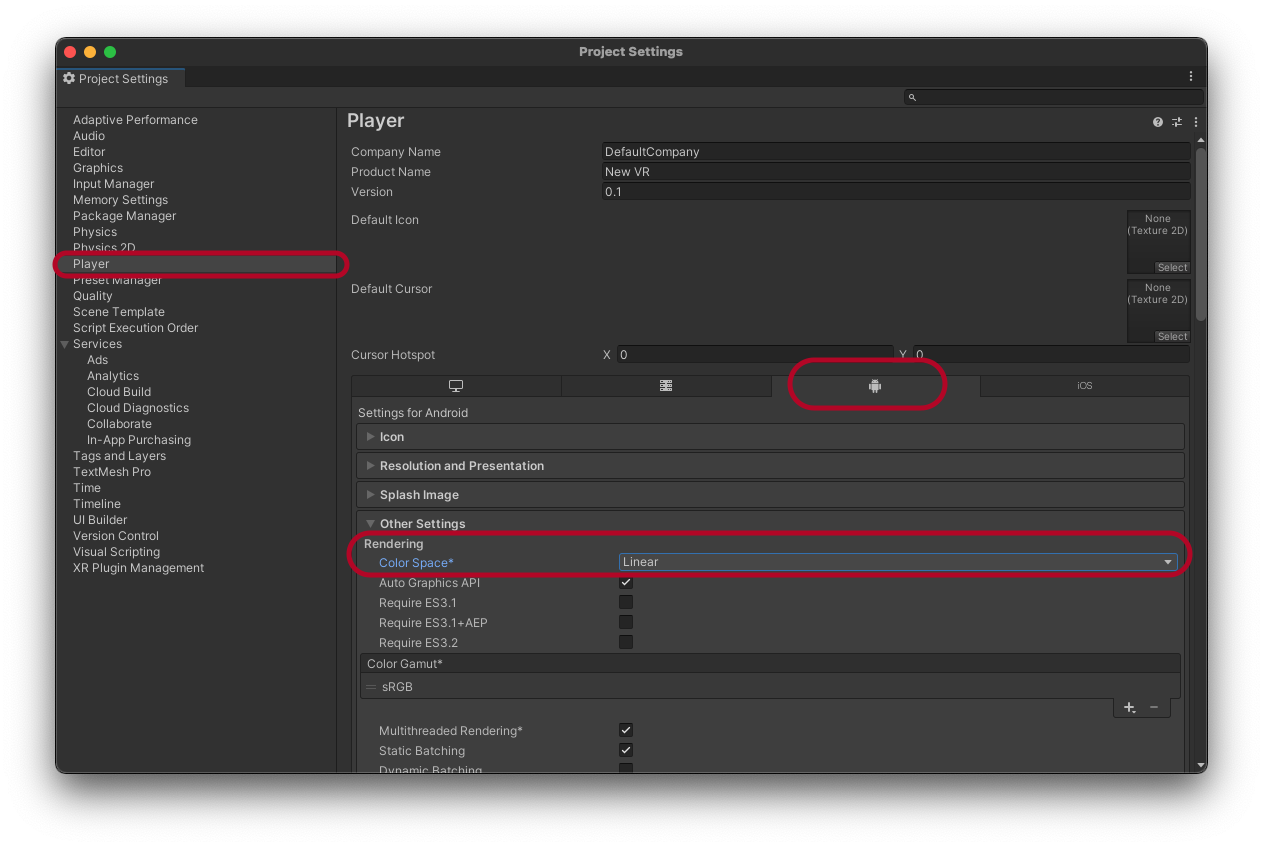Open Scene Template settings

tap(119, 312)
